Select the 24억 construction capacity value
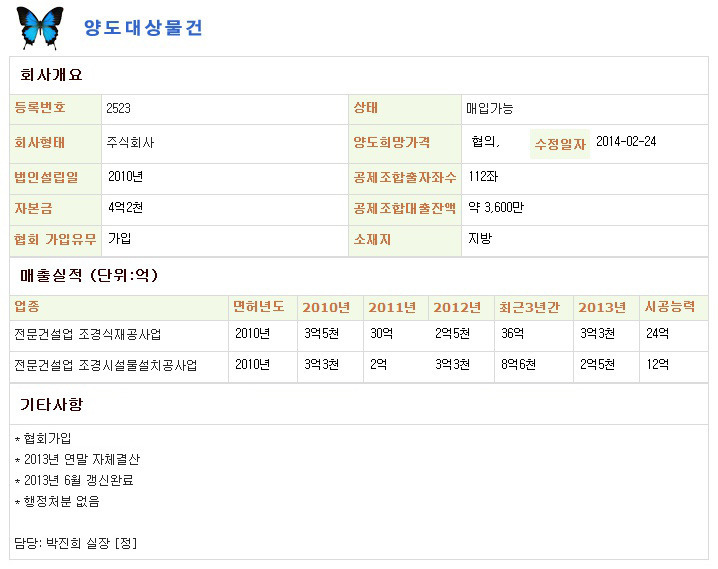718x569 pixels. click(x=658, y=333)
